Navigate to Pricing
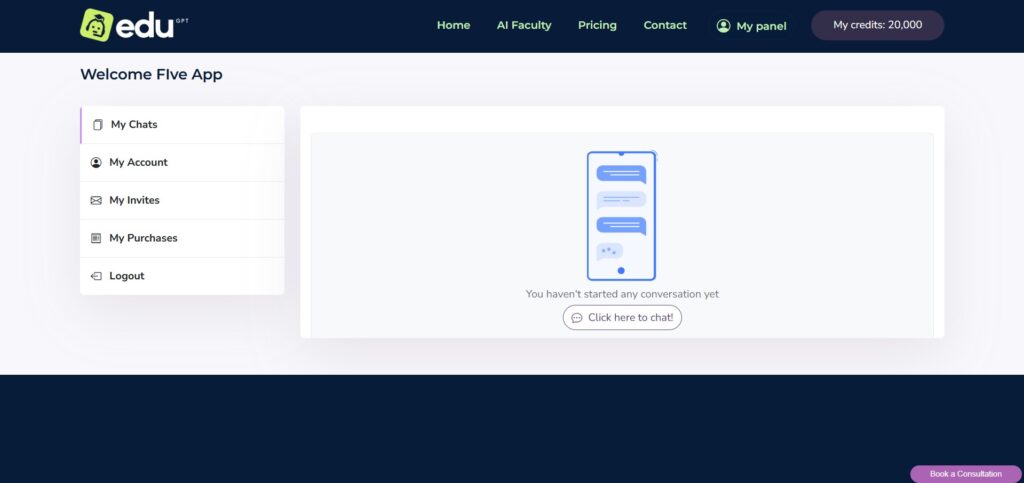Screen dimensions: 1024x483 coord(597,25)
